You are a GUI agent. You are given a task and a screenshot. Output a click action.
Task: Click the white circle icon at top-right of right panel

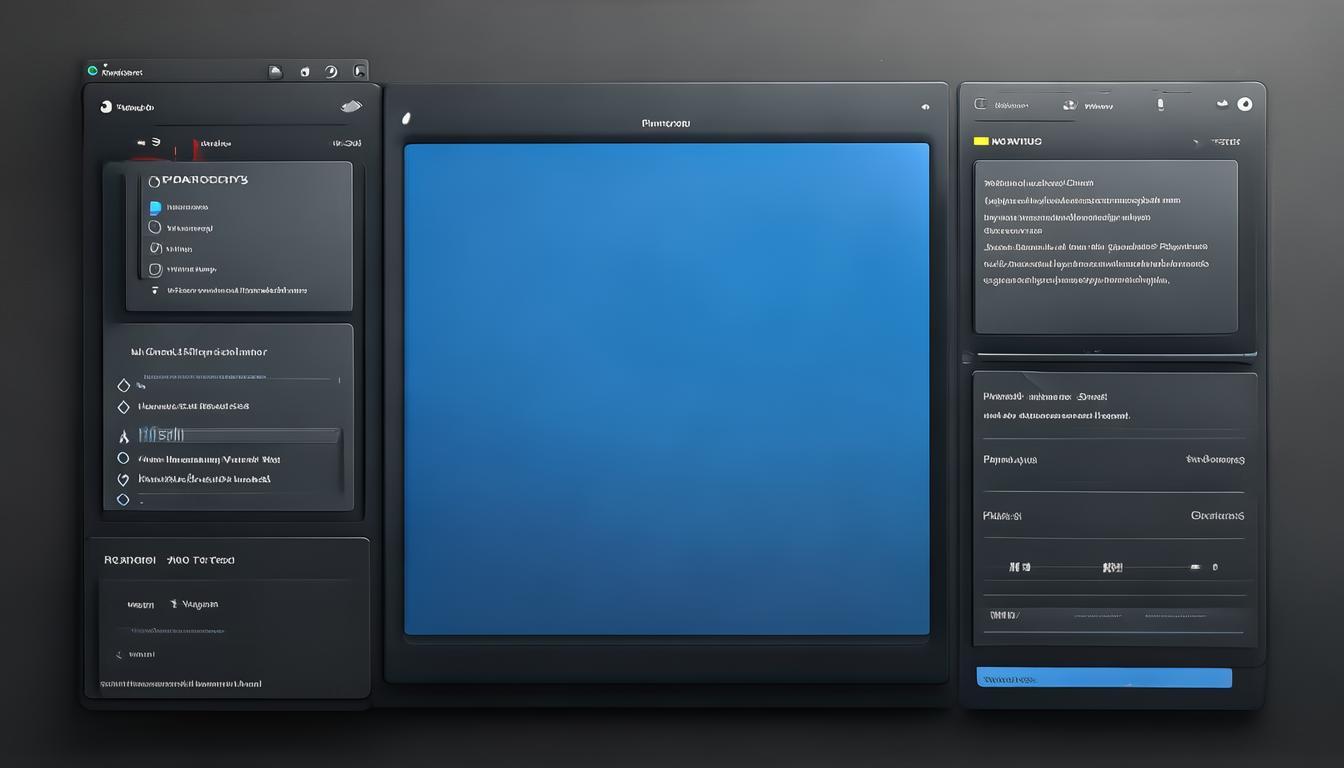click(x=1244, y=104)
